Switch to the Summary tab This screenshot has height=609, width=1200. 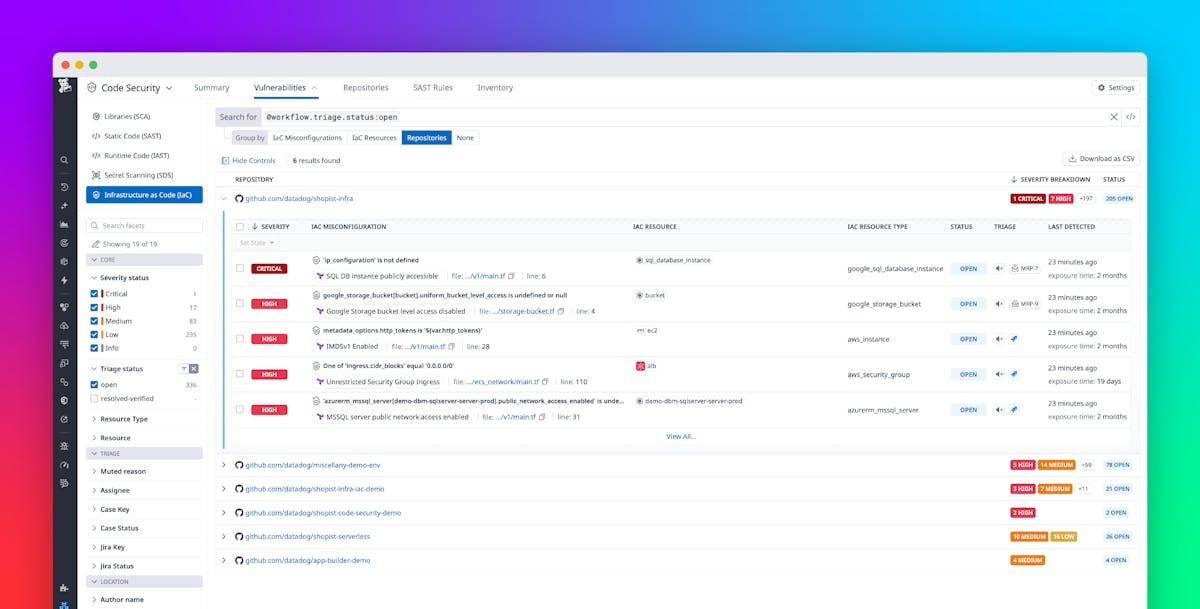[211, 88]
